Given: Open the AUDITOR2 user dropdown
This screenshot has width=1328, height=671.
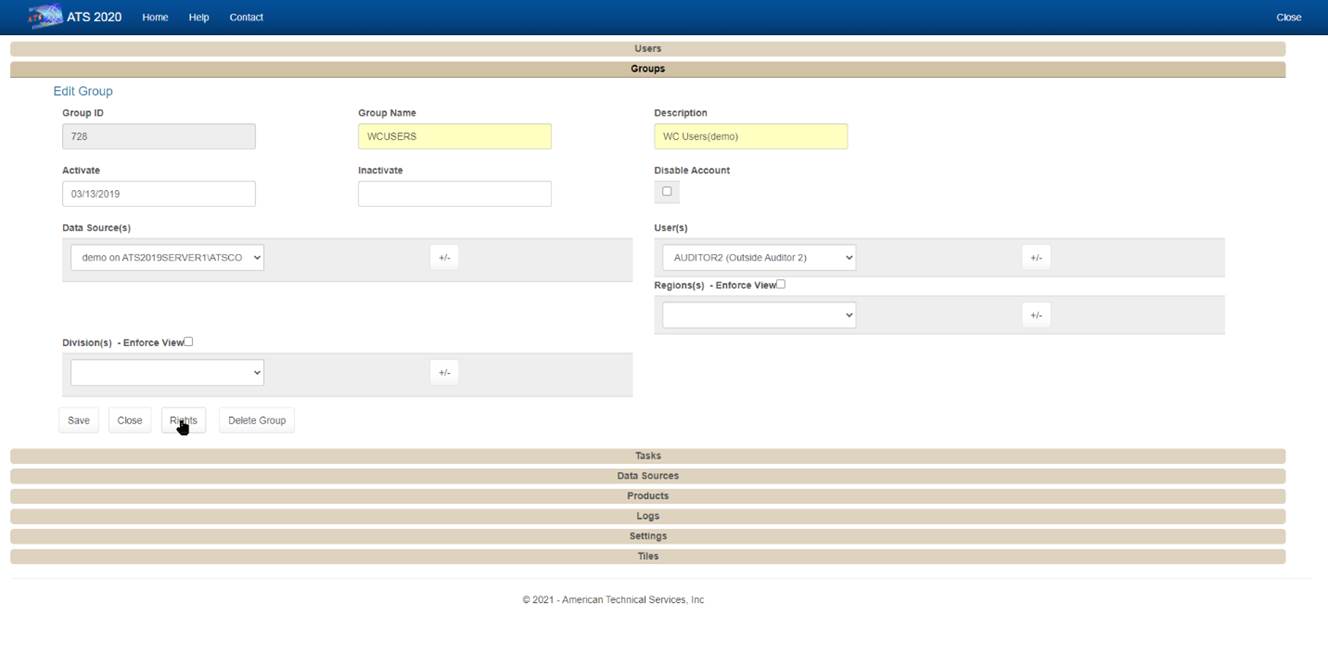Looking at the screenshot, I should point(759,257).
